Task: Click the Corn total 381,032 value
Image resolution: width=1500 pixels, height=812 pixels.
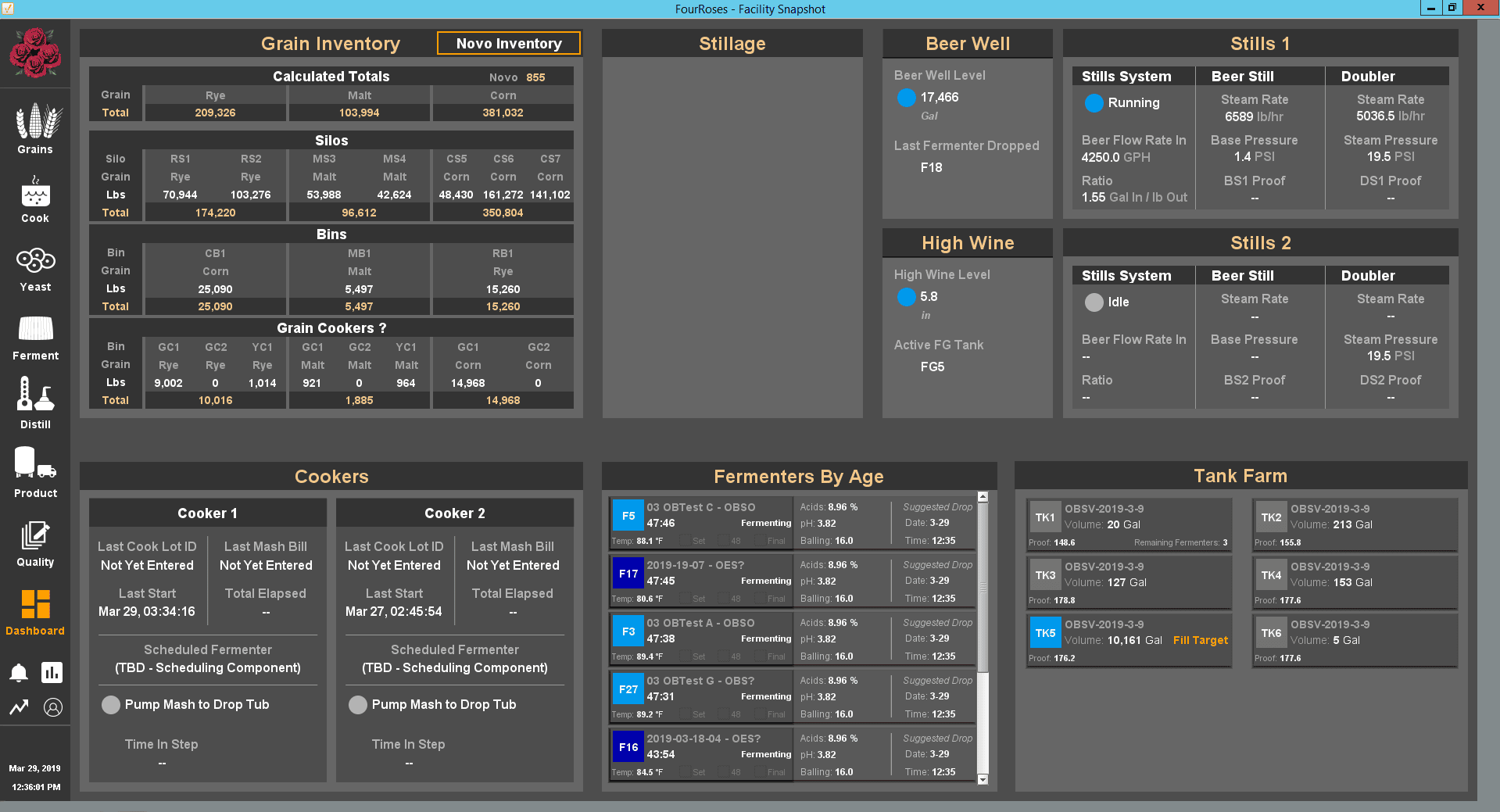Action: [503, 113]
